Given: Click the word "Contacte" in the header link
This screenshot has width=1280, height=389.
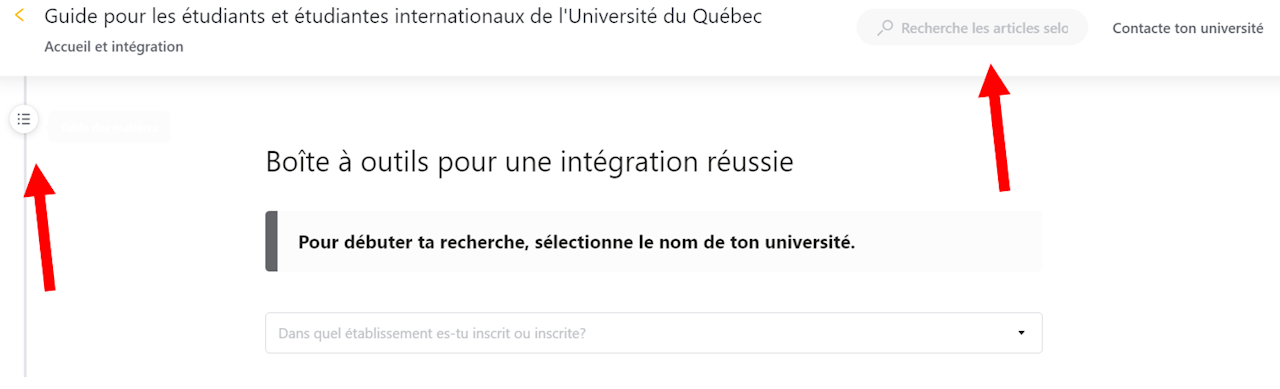Looking at the screenshot, I should 1141,29.
